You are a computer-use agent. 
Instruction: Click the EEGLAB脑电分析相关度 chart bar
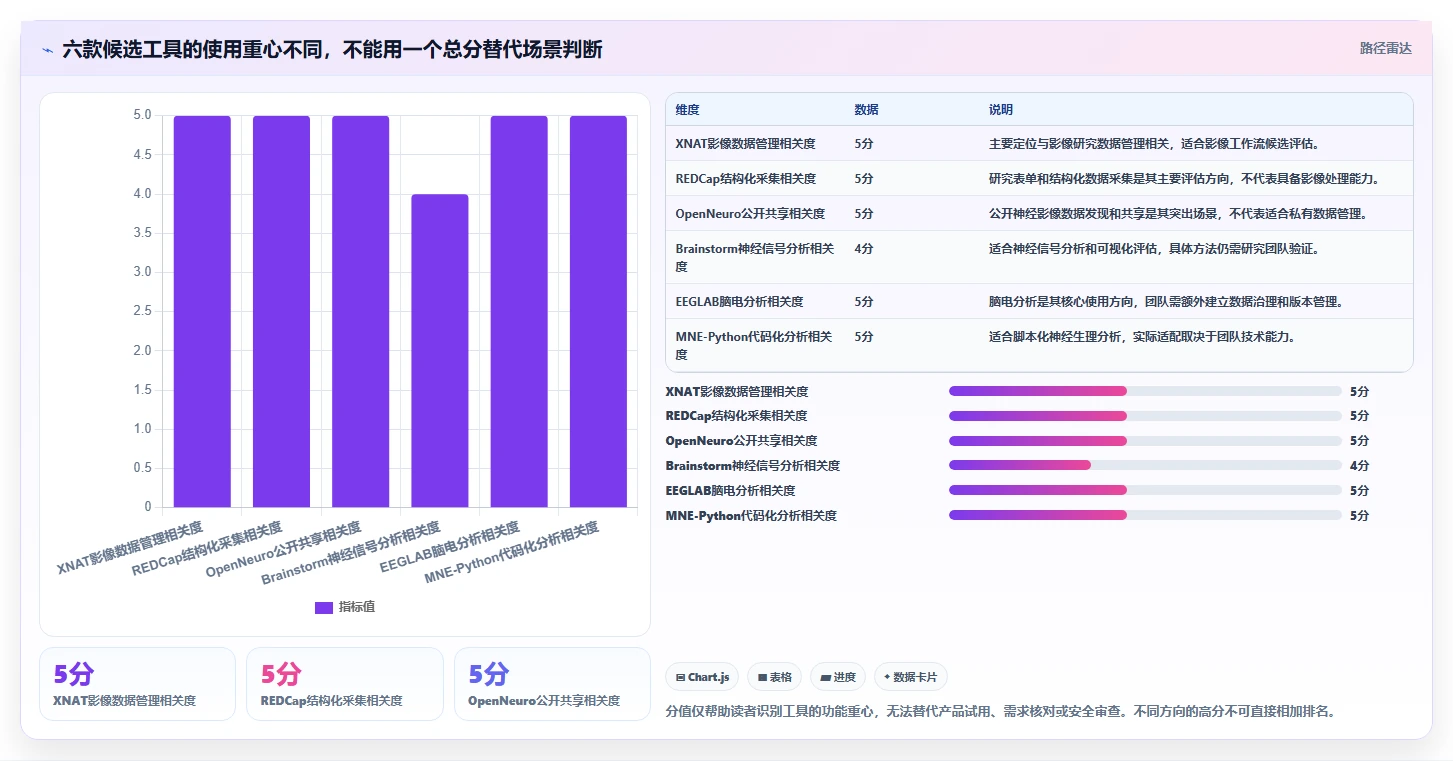pos(519,311)
